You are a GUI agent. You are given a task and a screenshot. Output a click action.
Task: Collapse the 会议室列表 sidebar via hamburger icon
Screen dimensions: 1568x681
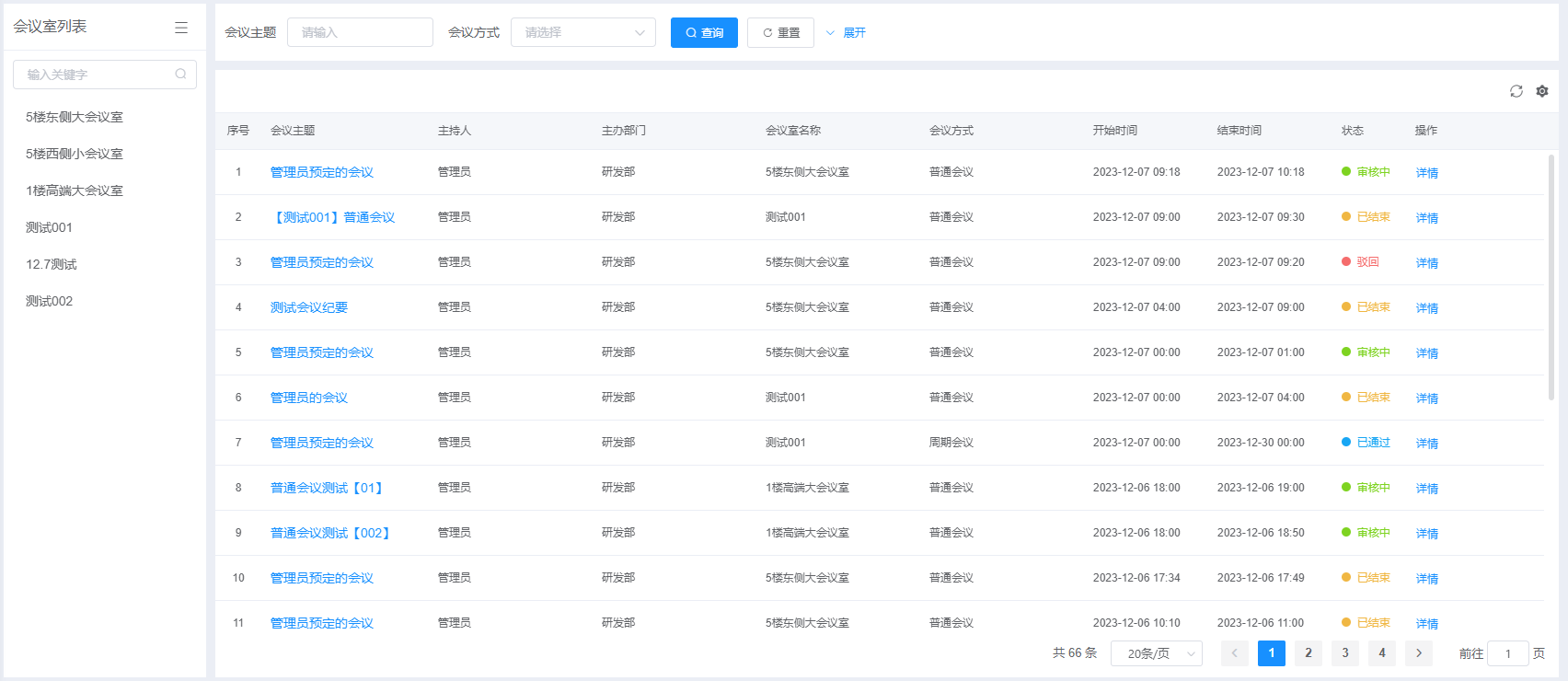pyautogui.click(x=181, y=28)
